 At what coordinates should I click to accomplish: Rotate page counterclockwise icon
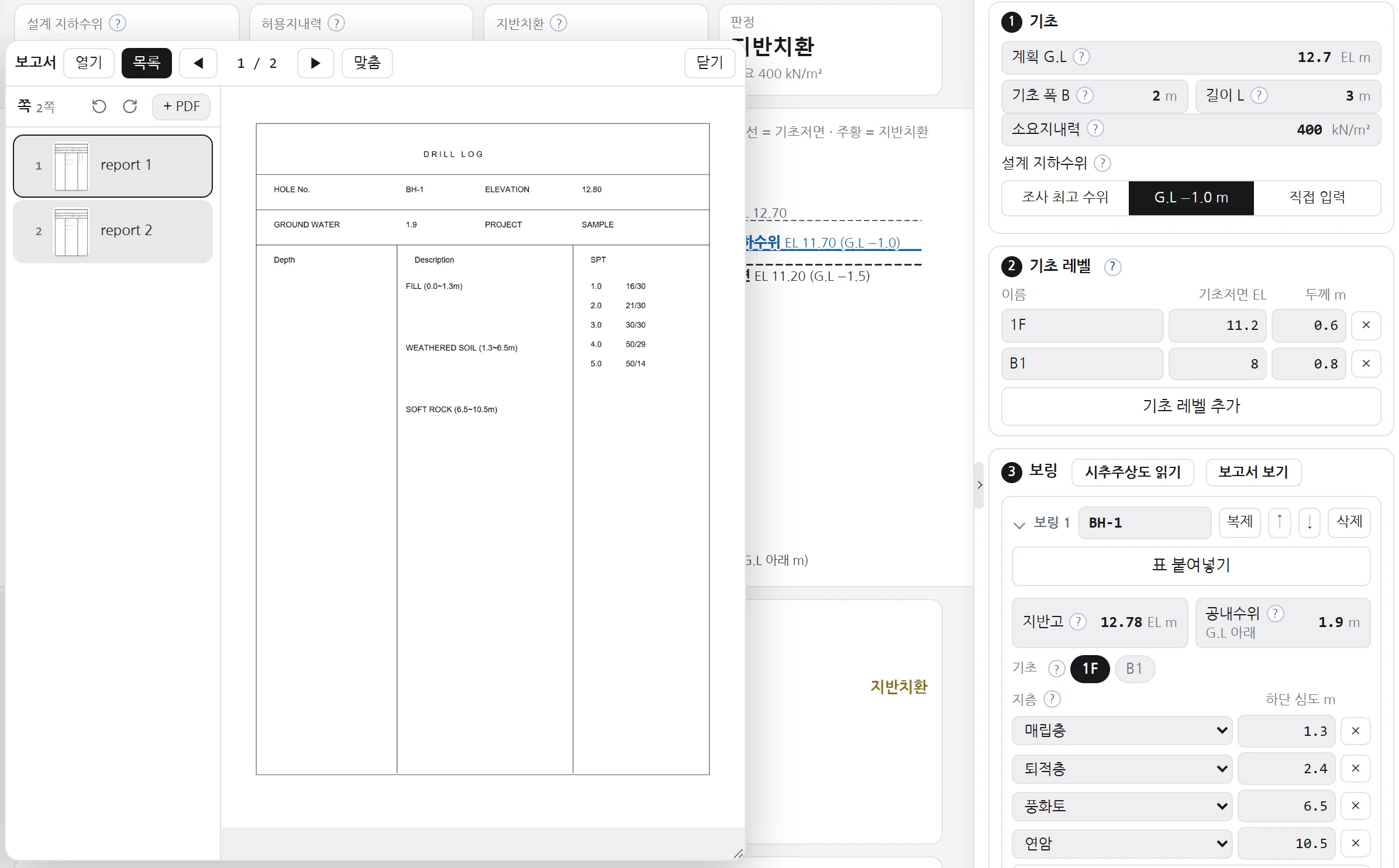point(99,106)
